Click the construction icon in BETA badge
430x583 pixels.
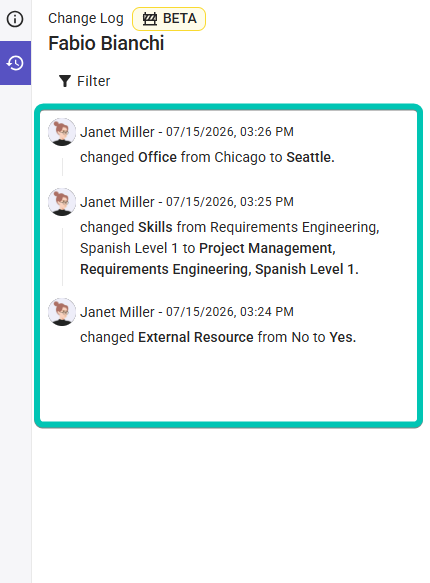pyautogui.click(x=150, y=19)
